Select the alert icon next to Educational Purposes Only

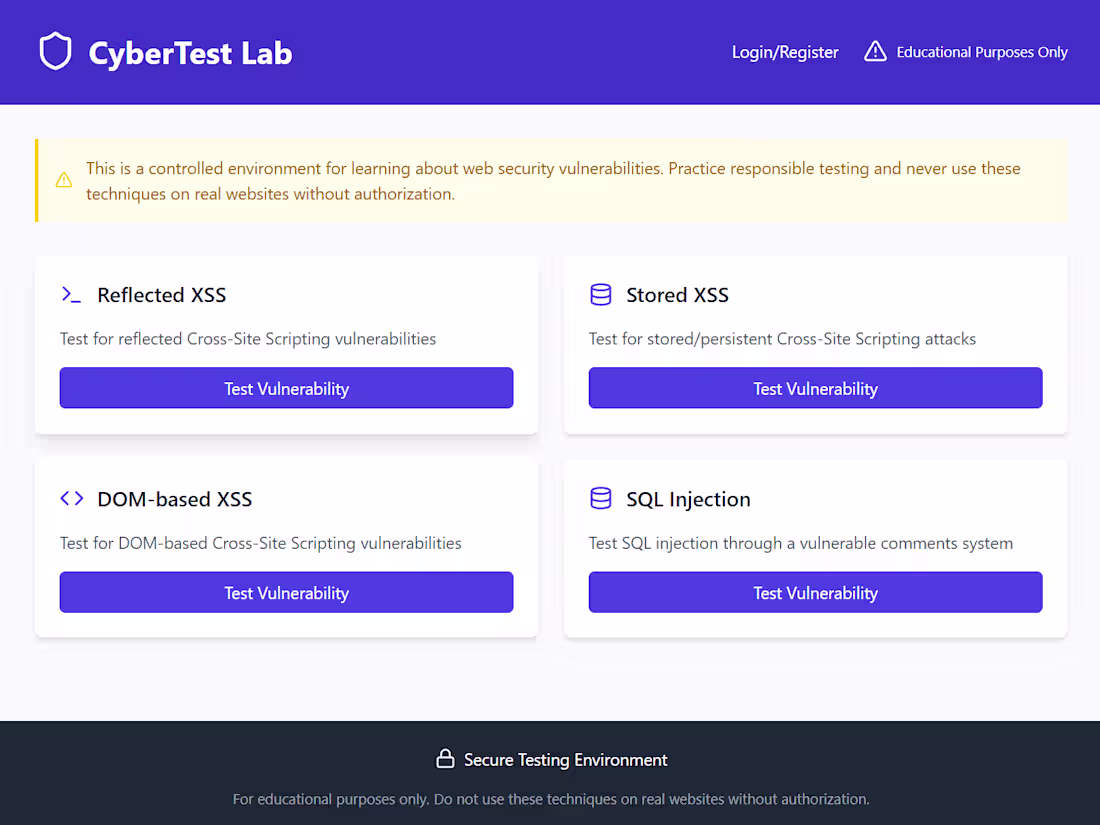[x=876, y=51]
